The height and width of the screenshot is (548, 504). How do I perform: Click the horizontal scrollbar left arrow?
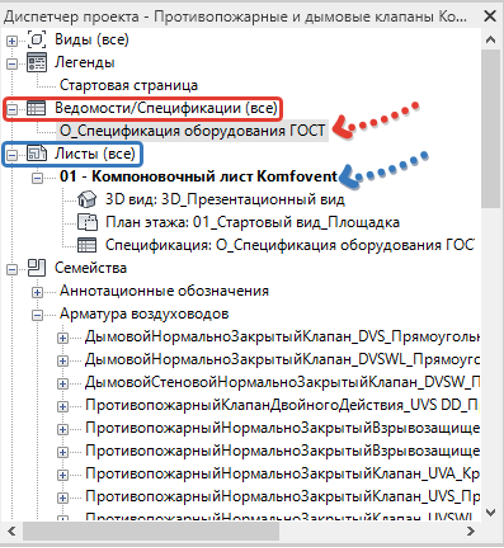(x=12, y=531)
